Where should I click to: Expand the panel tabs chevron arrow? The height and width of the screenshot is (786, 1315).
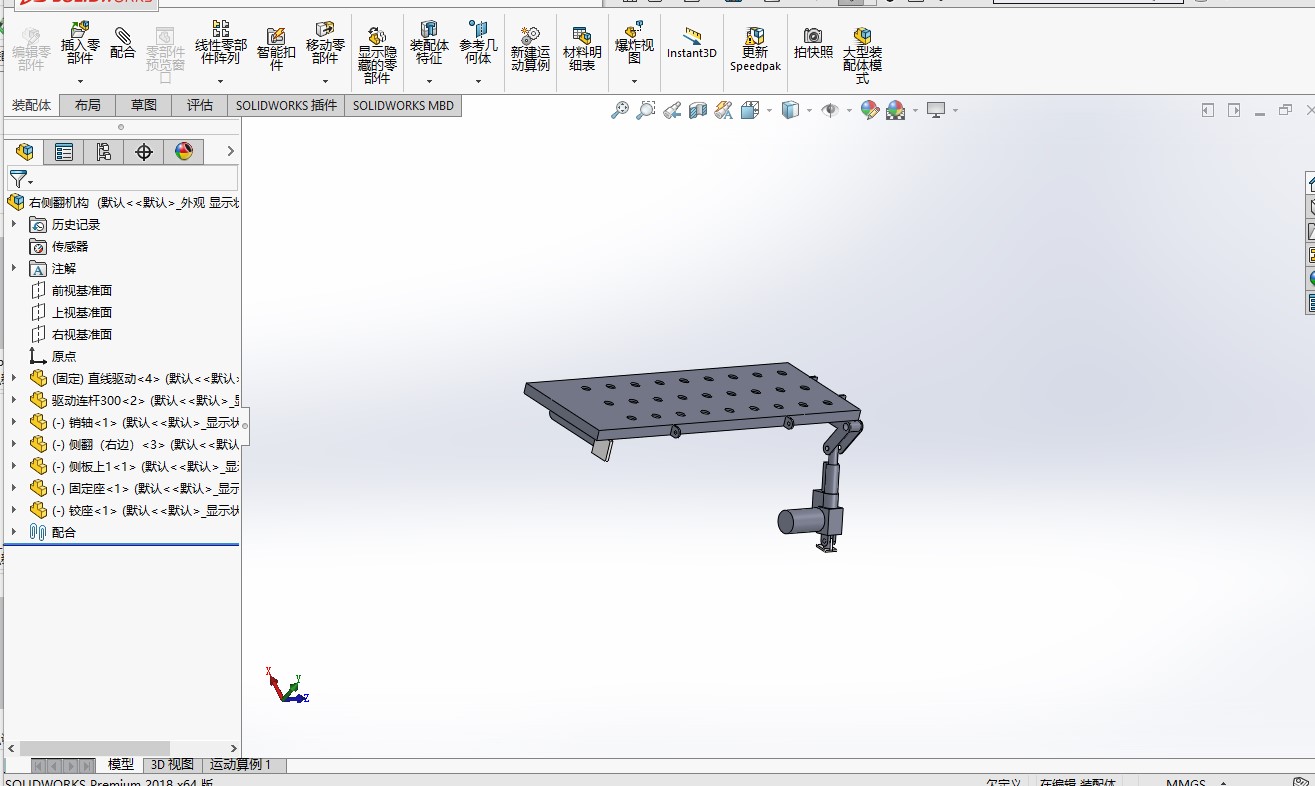(230, 151)
